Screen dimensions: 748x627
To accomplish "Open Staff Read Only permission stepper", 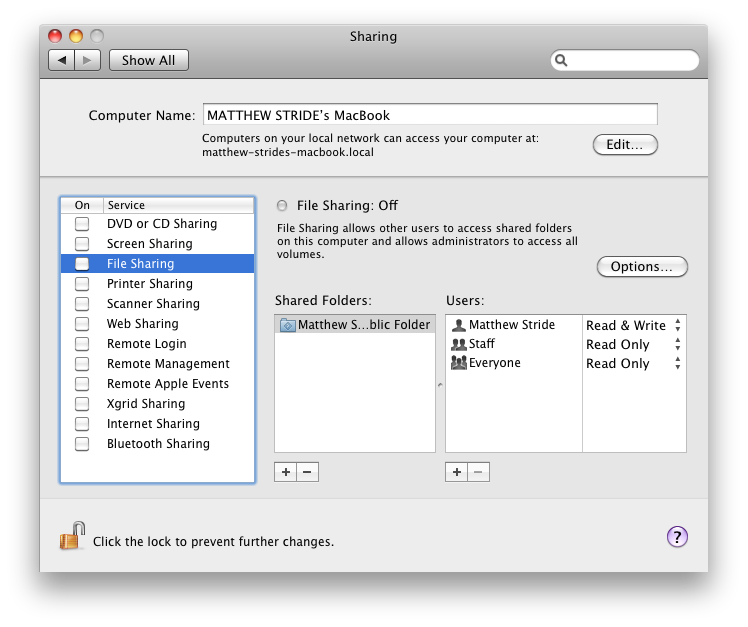I will pyautogui.click(x=677, y=345).
